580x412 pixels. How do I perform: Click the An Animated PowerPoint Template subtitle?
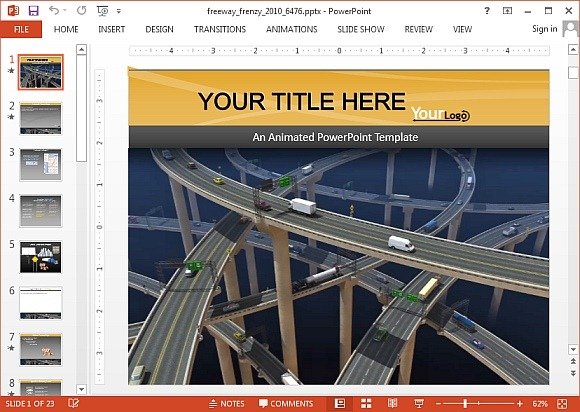(x=335, y=137)
